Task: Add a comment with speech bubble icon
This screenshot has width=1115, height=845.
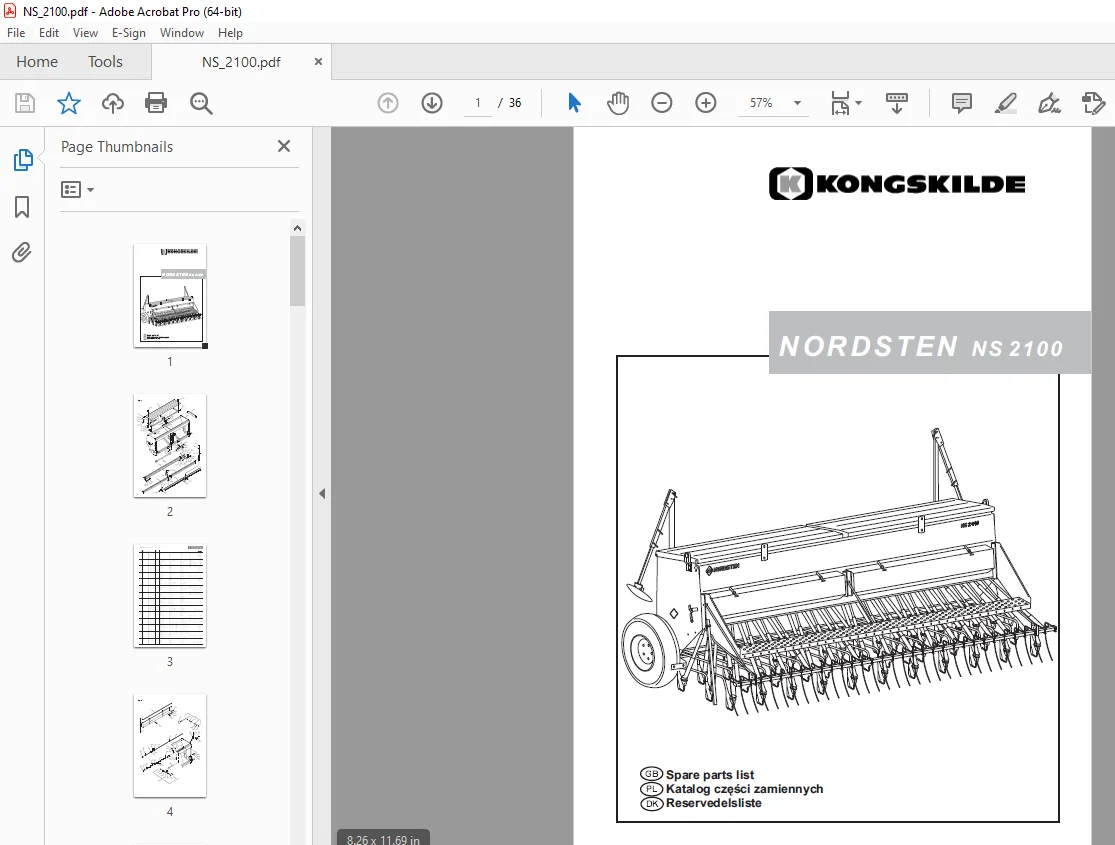Action: pos(961,103)
